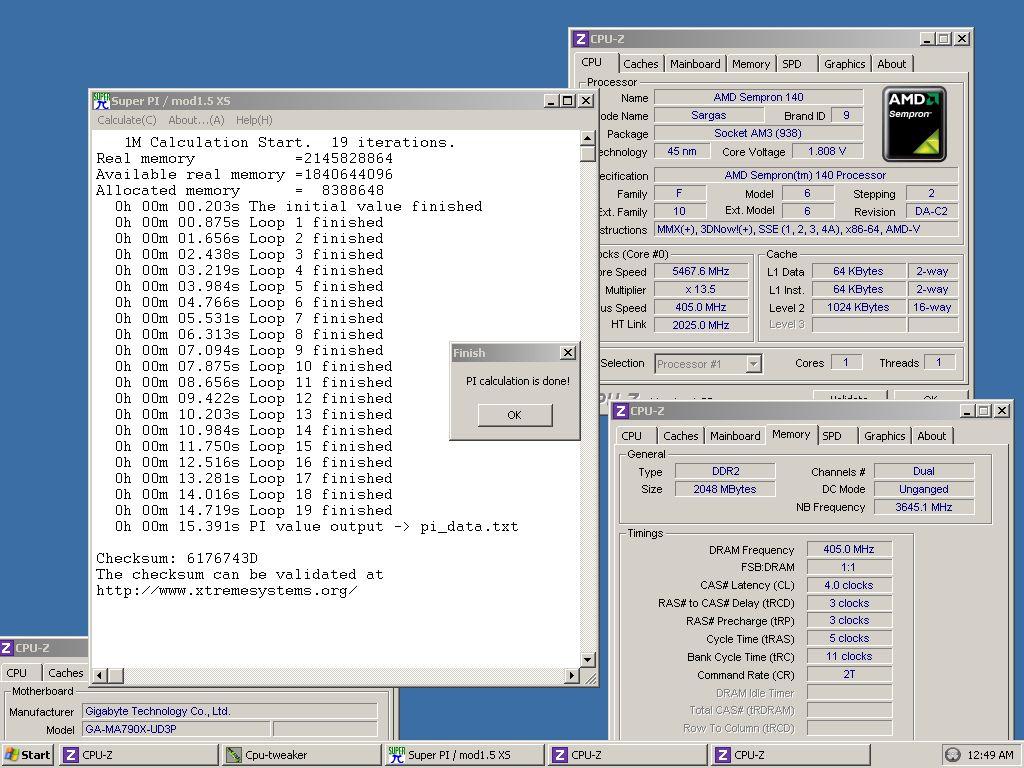Click the Z icon in Memory CPU-Z window title

tap(620, 411)
